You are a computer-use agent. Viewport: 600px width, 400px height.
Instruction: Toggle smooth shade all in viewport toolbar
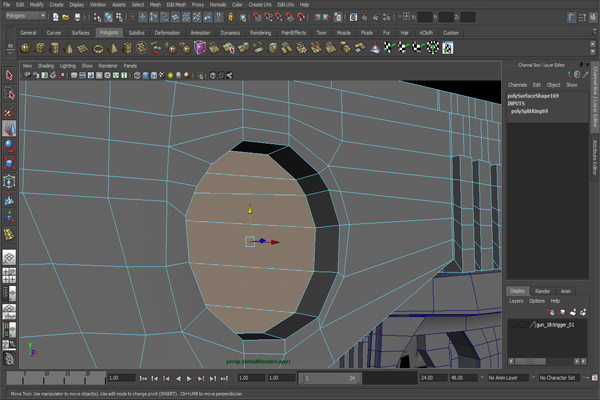click(145, 75)
